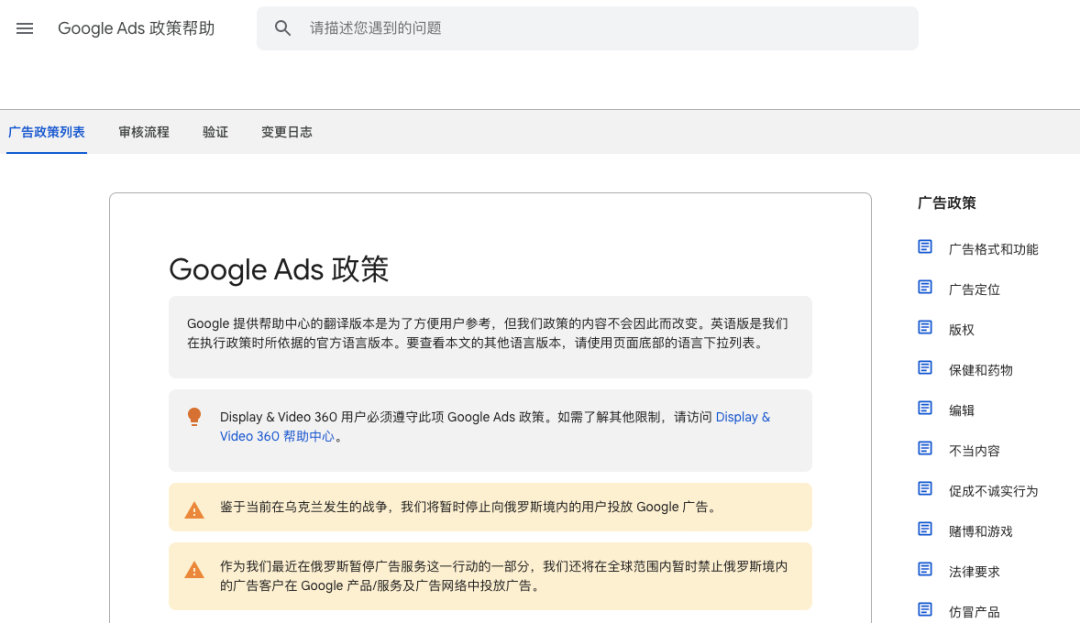The width and height of the screenshot is (1080, 623).
Task: Open the 广告格式和功能 sidebar link
Action: coord(993,249)
